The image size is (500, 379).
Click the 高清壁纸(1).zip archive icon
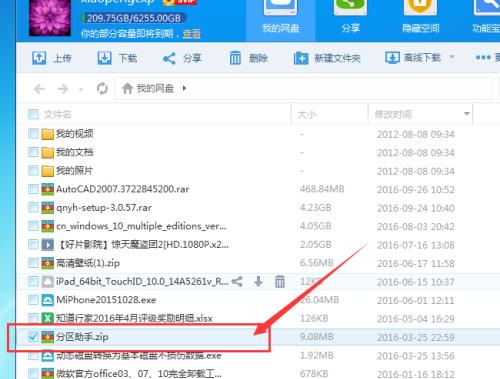click(47, 263)
